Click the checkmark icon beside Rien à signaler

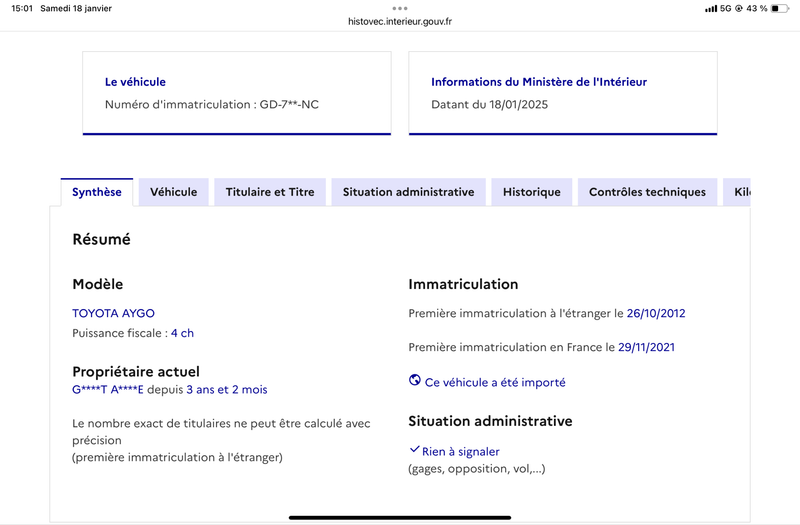(414, 449)
